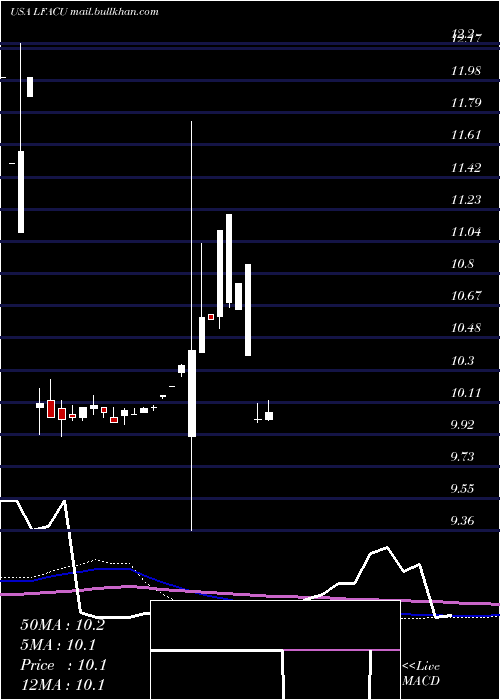
Task: Click the 11.79 price axis label
Action: [x=466, y=103]
